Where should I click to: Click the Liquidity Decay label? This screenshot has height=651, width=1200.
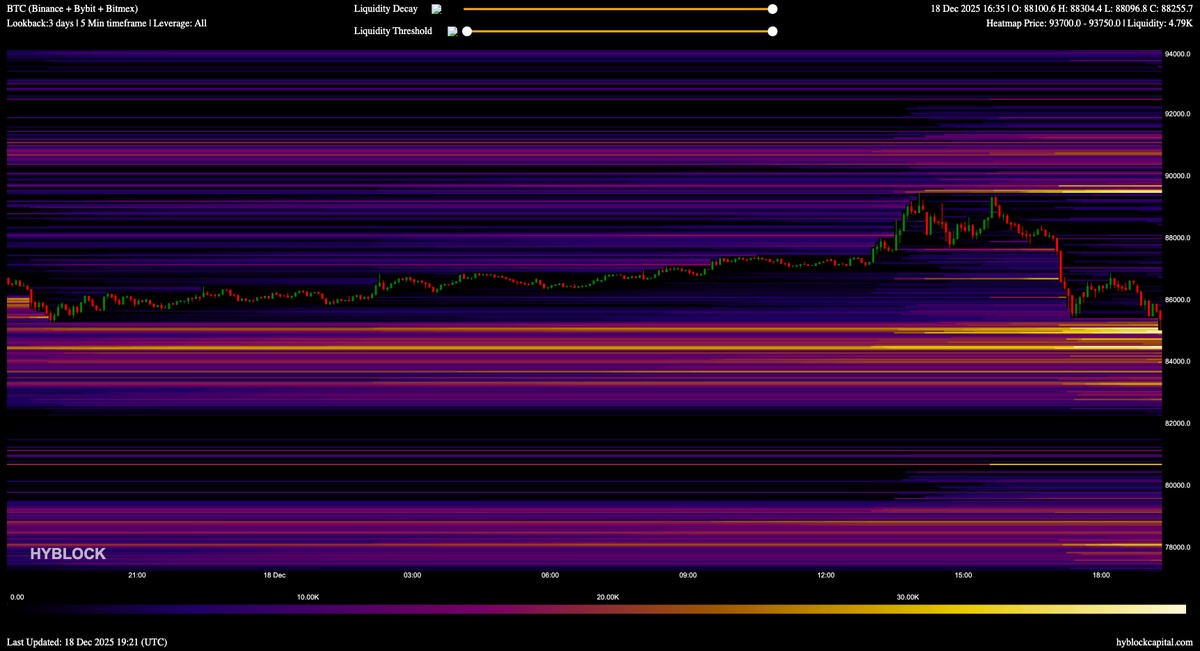386,9
